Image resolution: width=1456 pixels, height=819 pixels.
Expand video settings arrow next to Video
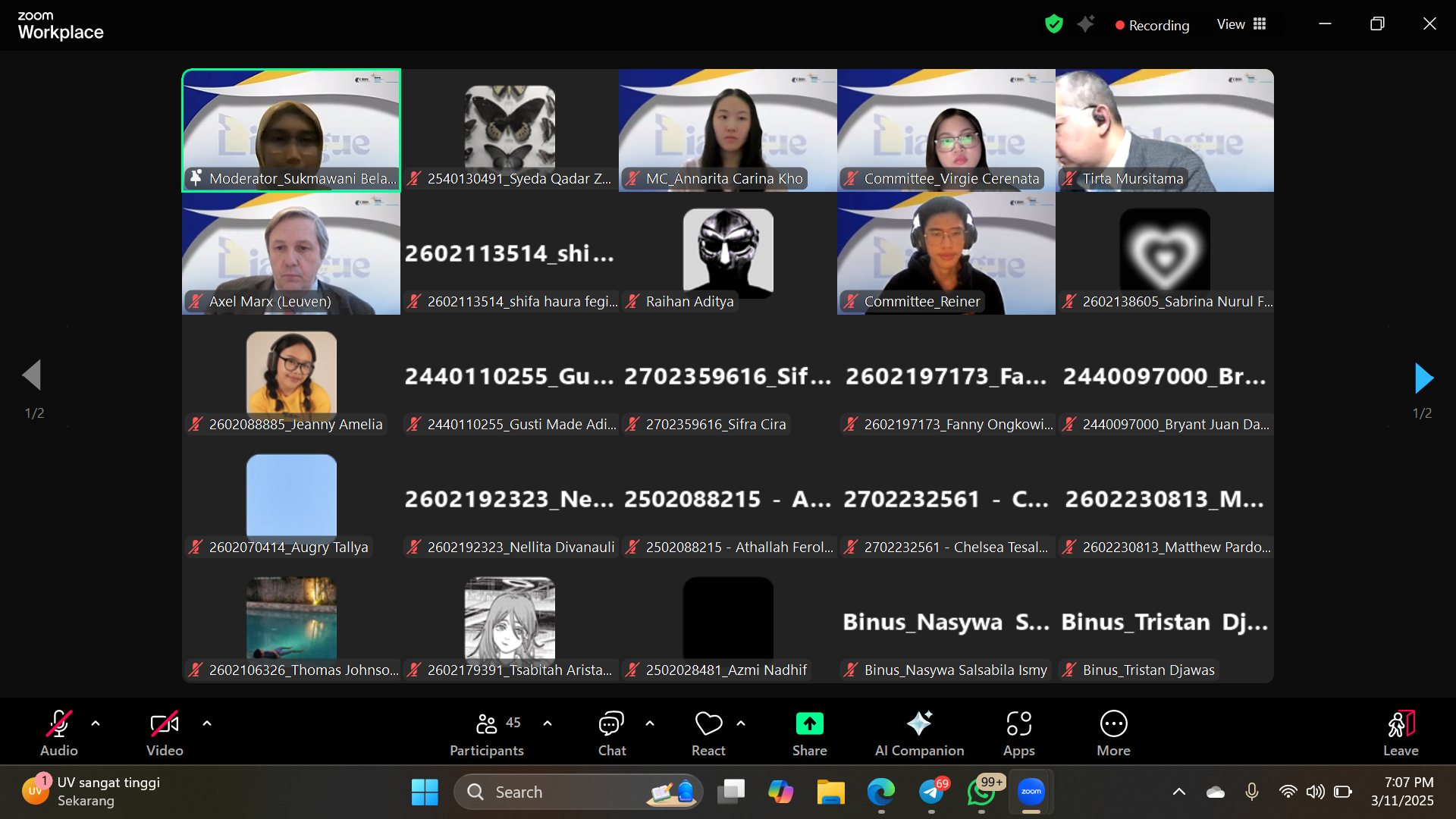point(207,723)
